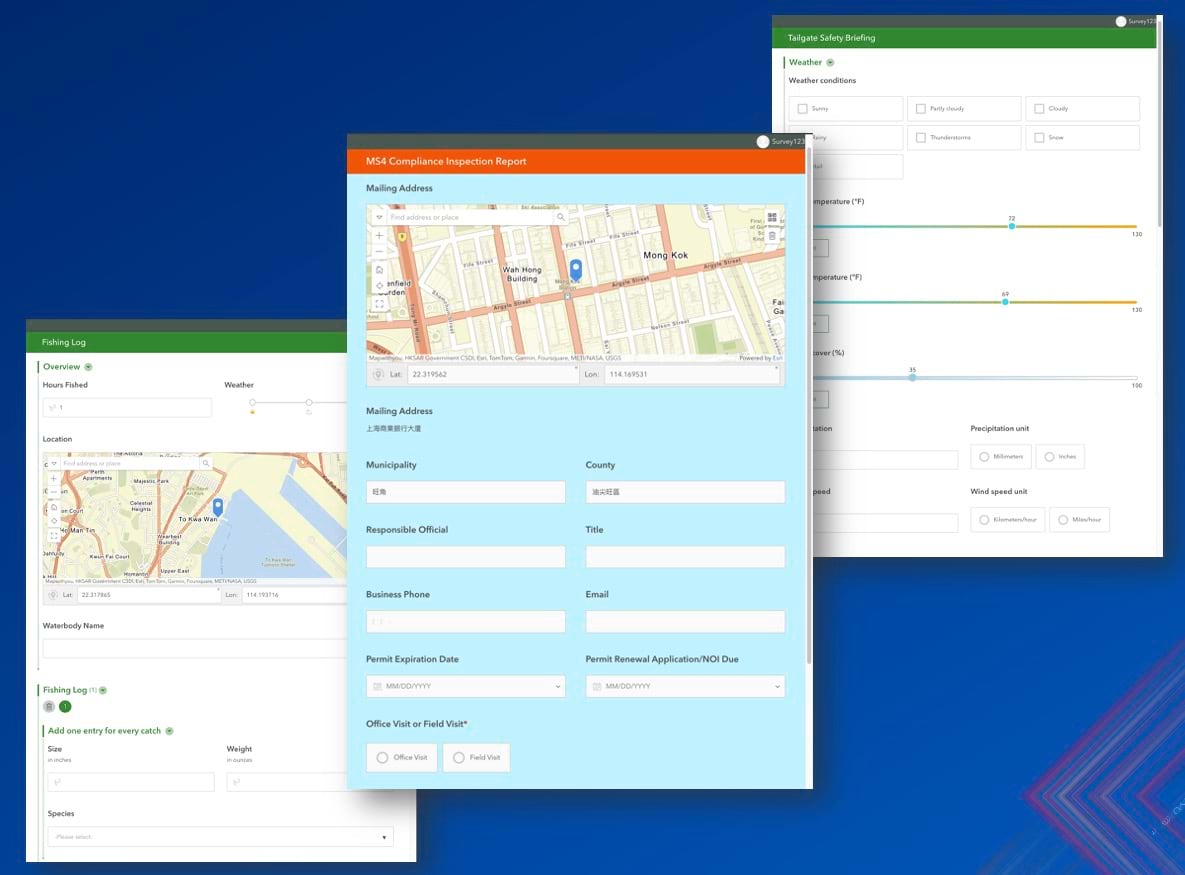Zoom out on Fishing Log map
The image size is (1185, 875).
[54, 492]
